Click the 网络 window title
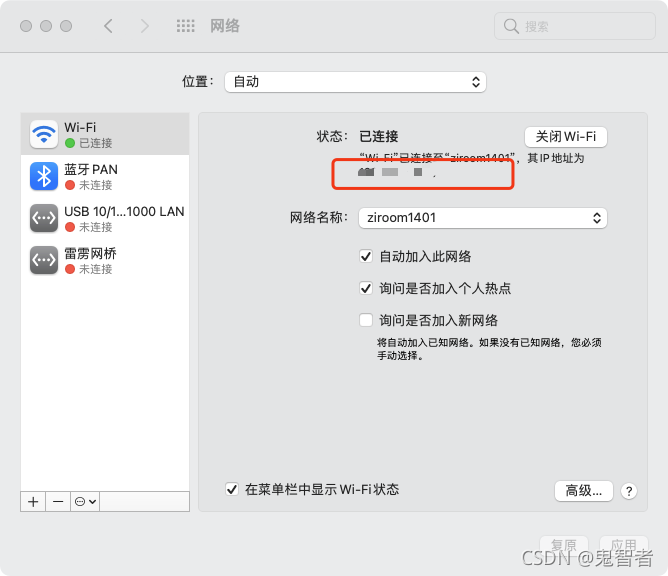This screenshot has height=576, width=668. tap(225, 26)
